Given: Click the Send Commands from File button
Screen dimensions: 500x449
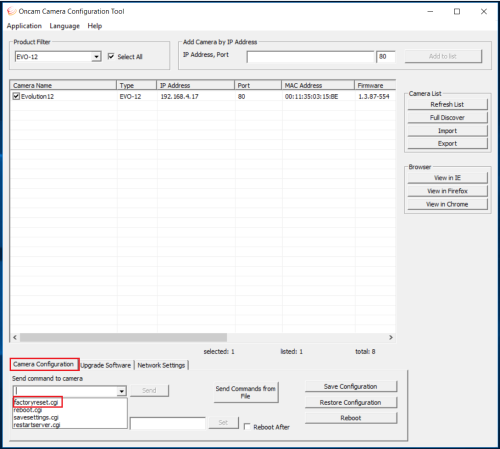Looking at the screenshot, I should pos(246,392).
